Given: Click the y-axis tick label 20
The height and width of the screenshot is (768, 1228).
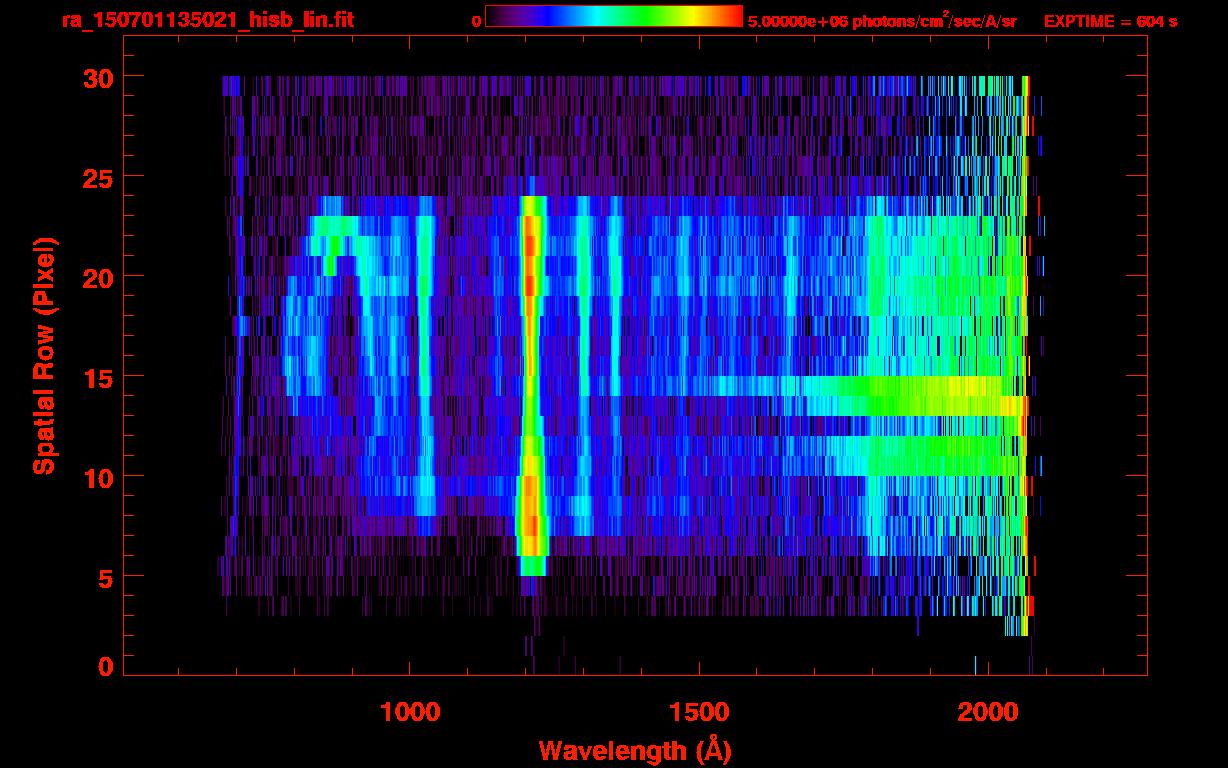Looking at the screenshot, I should coord(98,277).
